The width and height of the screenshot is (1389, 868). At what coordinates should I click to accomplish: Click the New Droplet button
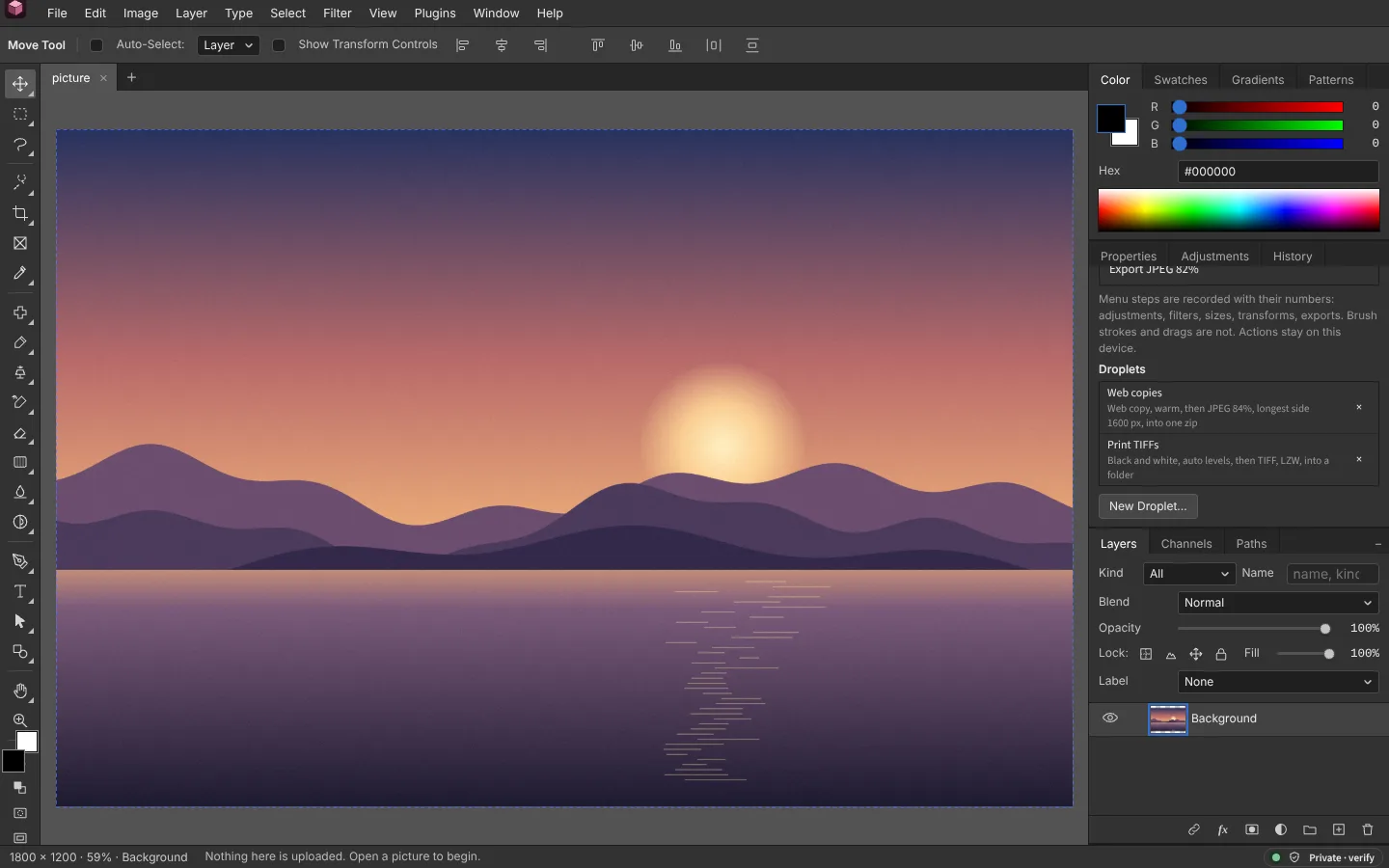click(1148, 506)
